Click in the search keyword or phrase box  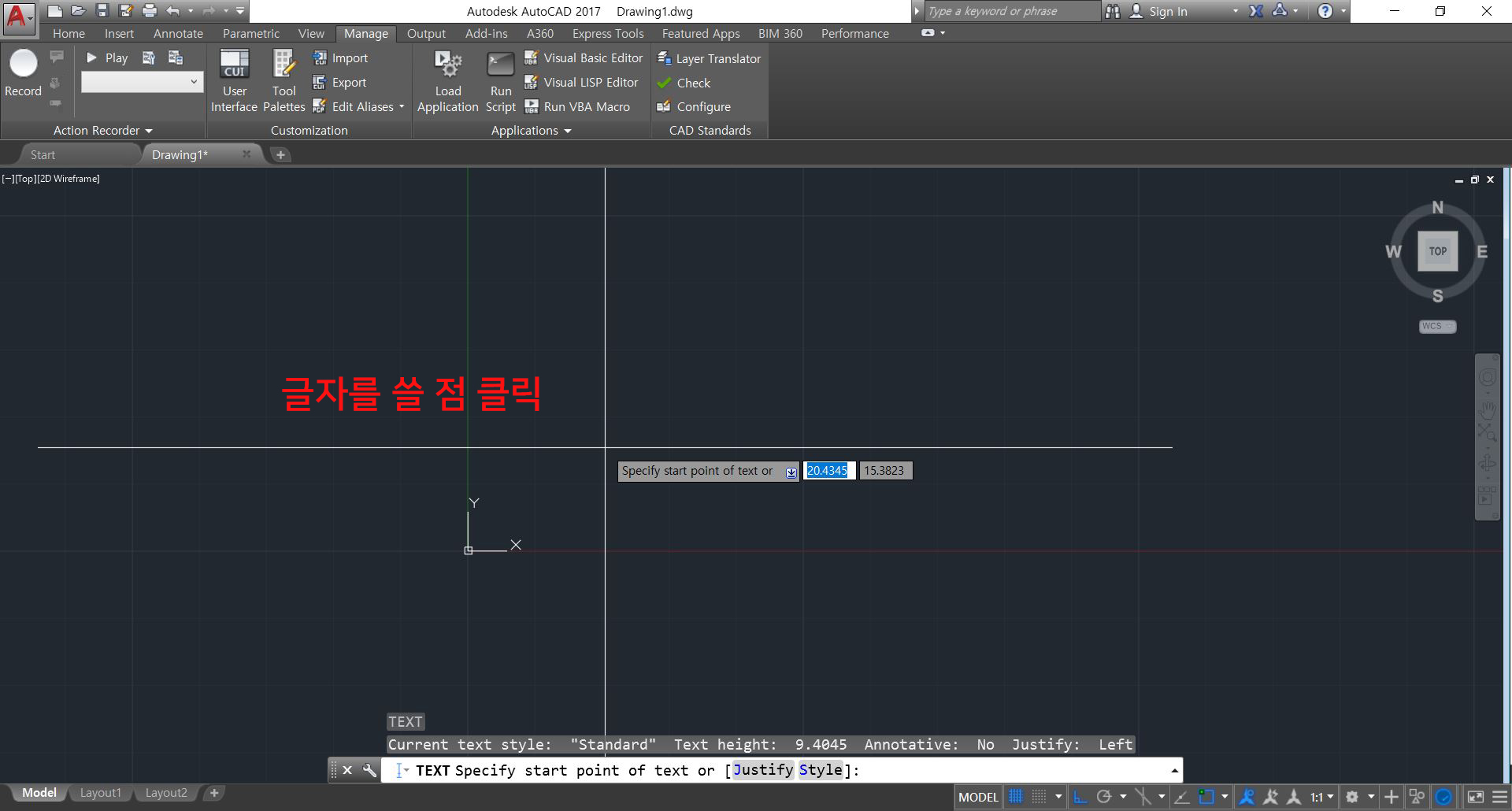coord(1012,11)
